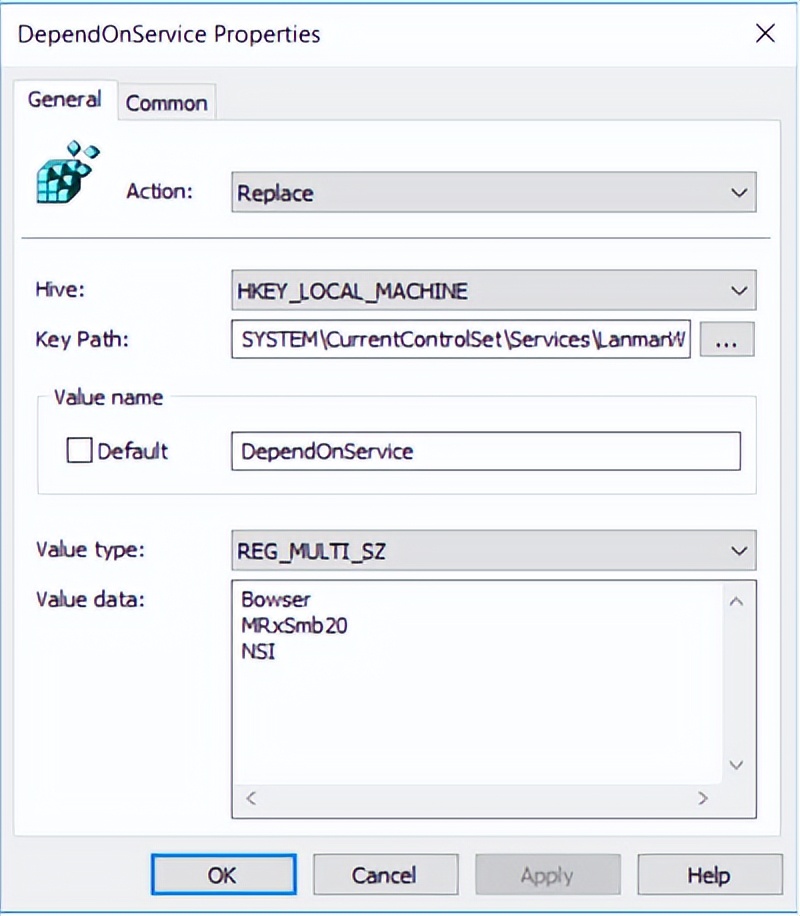This screenshot has width=800, height=916.
Task: Click the Apply button
Action: click(x=547, y=873)
